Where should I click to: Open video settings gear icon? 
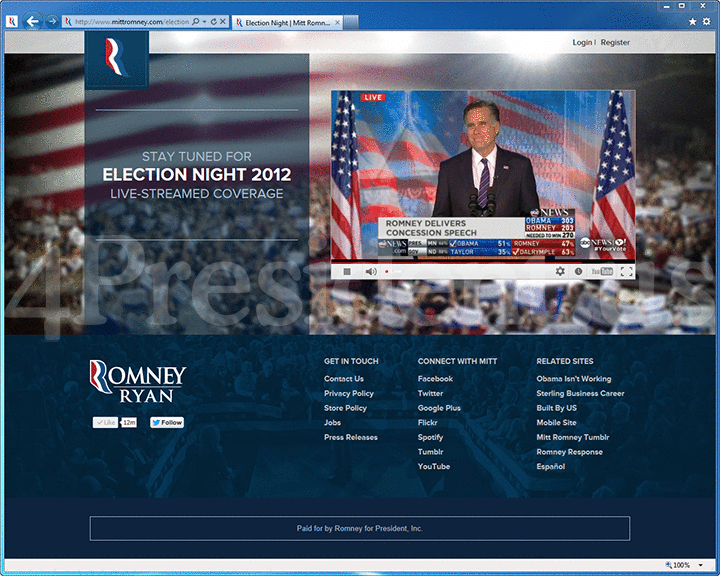click(560, 271)
